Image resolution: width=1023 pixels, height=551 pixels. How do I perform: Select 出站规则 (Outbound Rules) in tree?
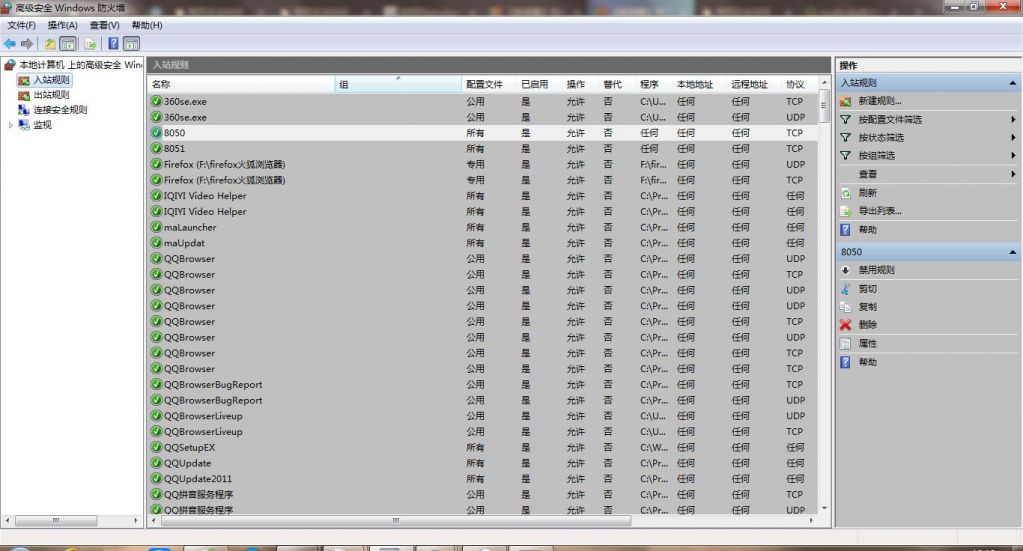pos(51,95)
